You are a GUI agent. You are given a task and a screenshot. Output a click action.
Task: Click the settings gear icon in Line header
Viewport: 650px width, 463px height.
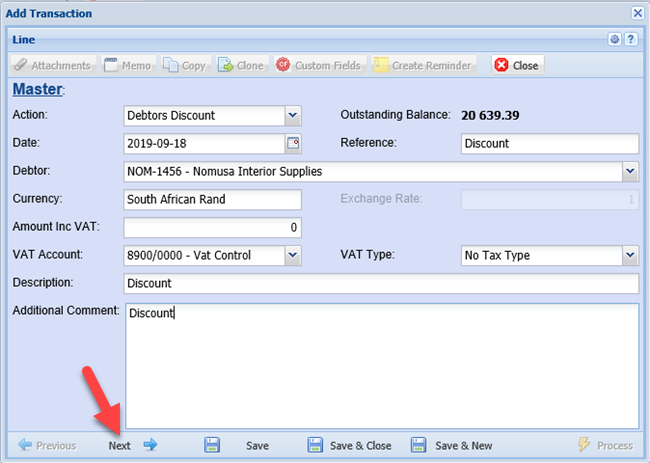[x=615, y=39]
